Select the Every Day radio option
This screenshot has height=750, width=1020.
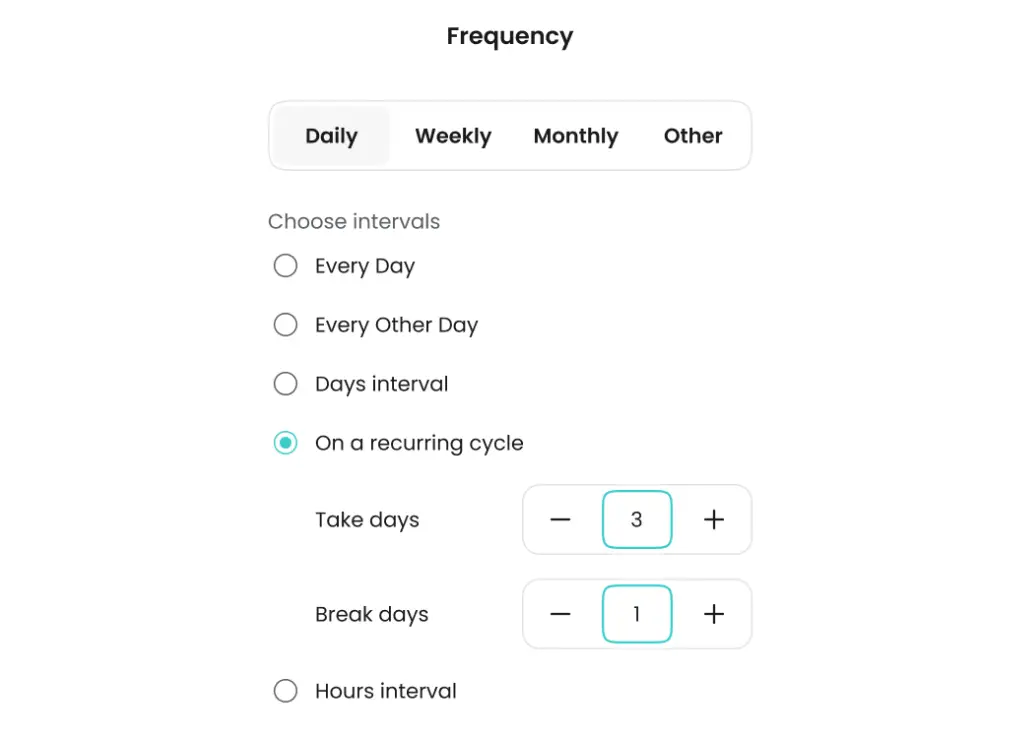pyautogui.click(x=286, y=266)
